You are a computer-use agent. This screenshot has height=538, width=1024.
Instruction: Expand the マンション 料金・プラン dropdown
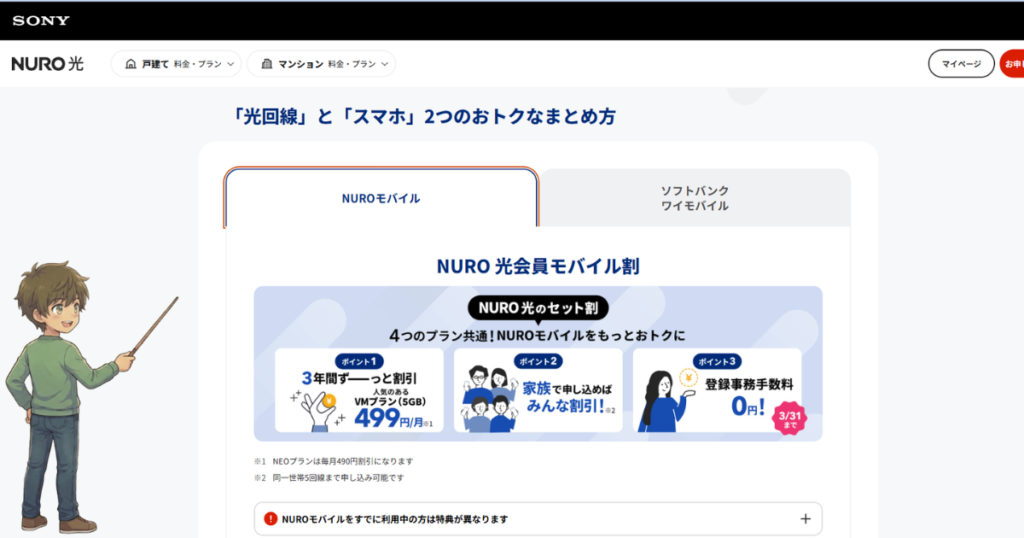click(x=321, y=64)
